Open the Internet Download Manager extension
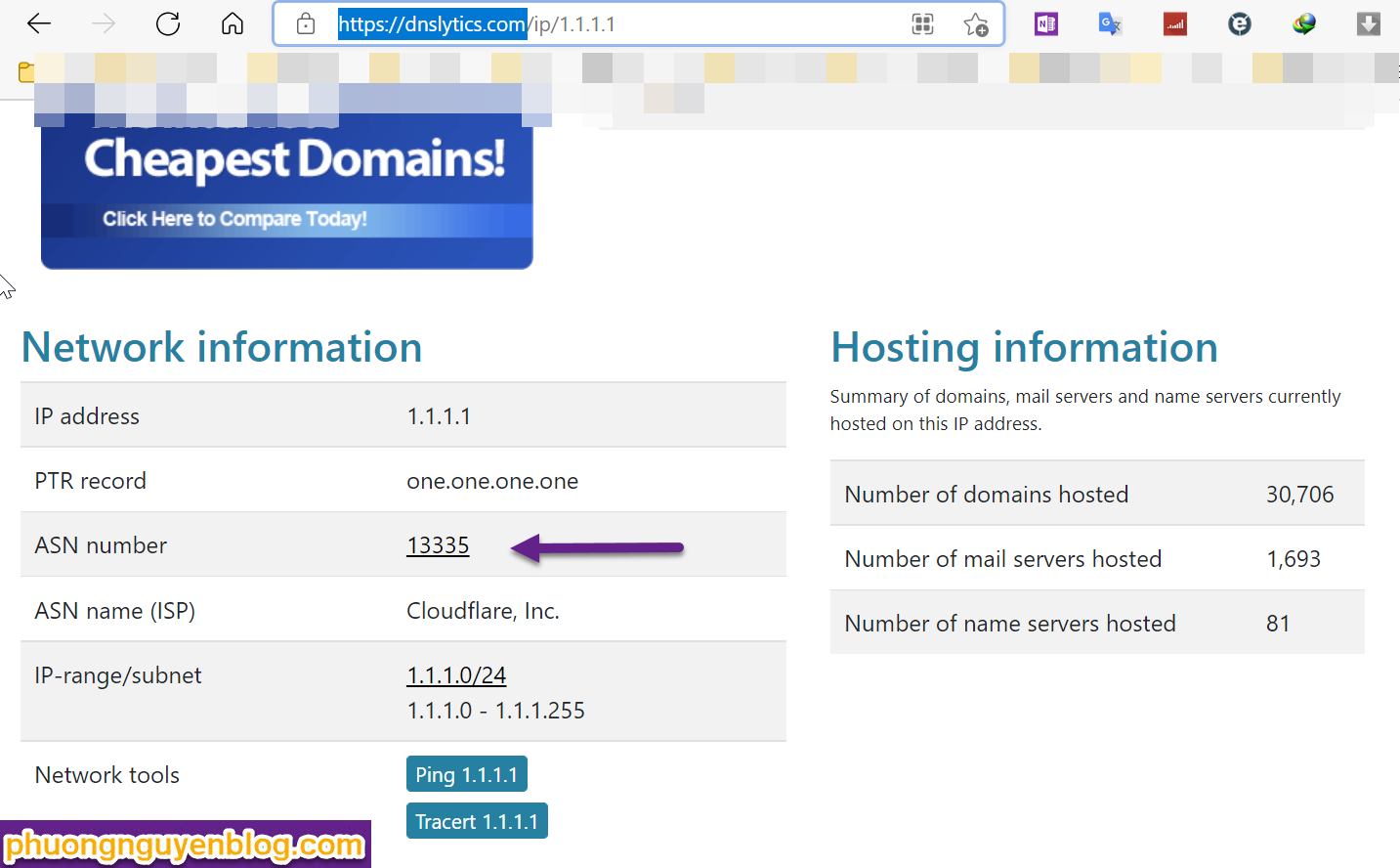1400x868 pixels. [1303, 24]
